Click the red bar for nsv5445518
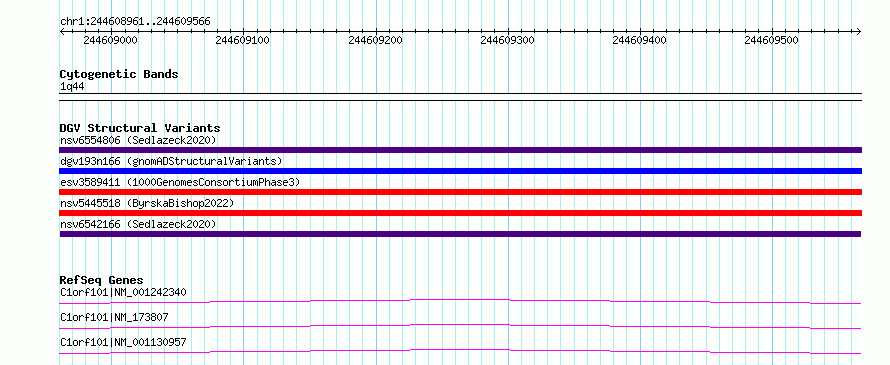Image resolution: width=890 pixels, height=365 pixels. coord(460,213)
